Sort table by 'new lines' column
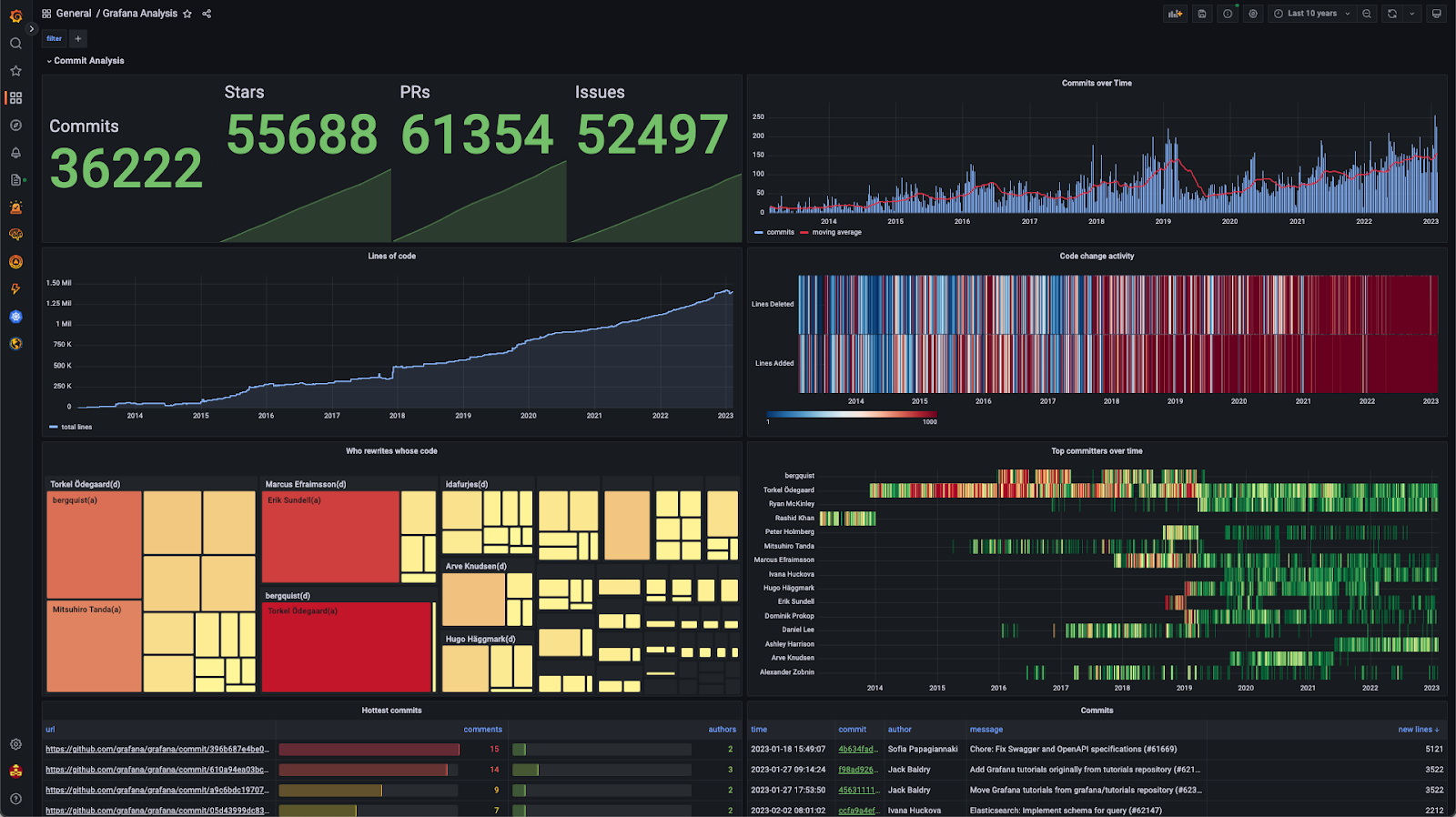The width and height of the screenshot is (1456, 817). point(1417,730)
